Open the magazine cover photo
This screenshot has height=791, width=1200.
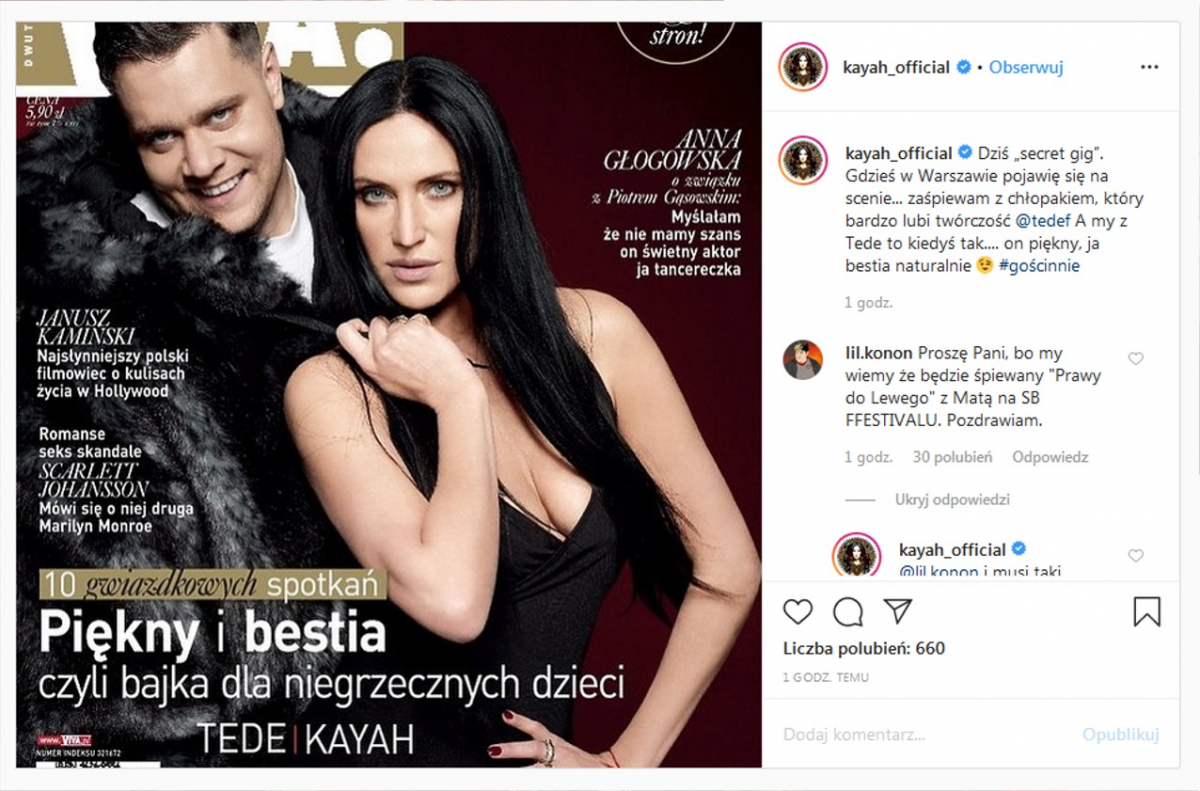coord(388,395)
